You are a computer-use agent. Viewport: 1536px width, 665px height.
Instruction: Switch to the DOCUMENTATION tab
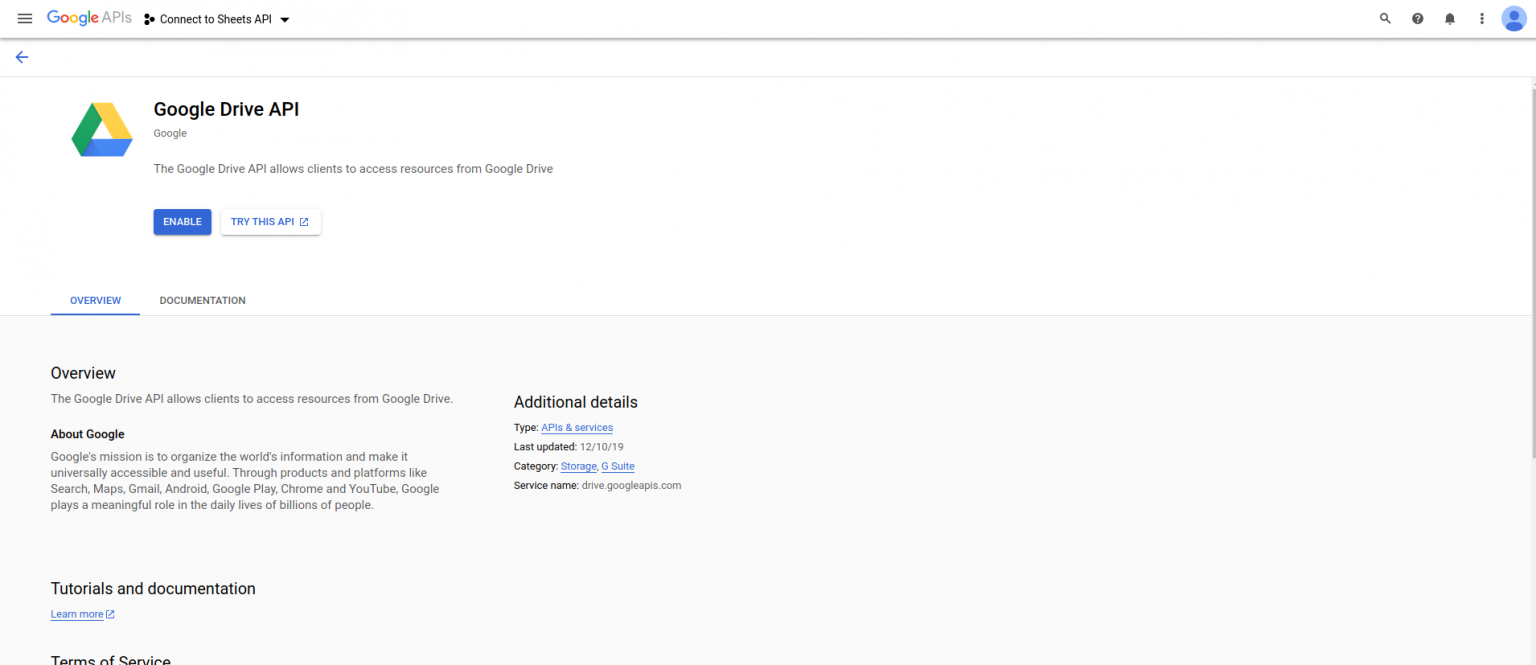(202, 300)
